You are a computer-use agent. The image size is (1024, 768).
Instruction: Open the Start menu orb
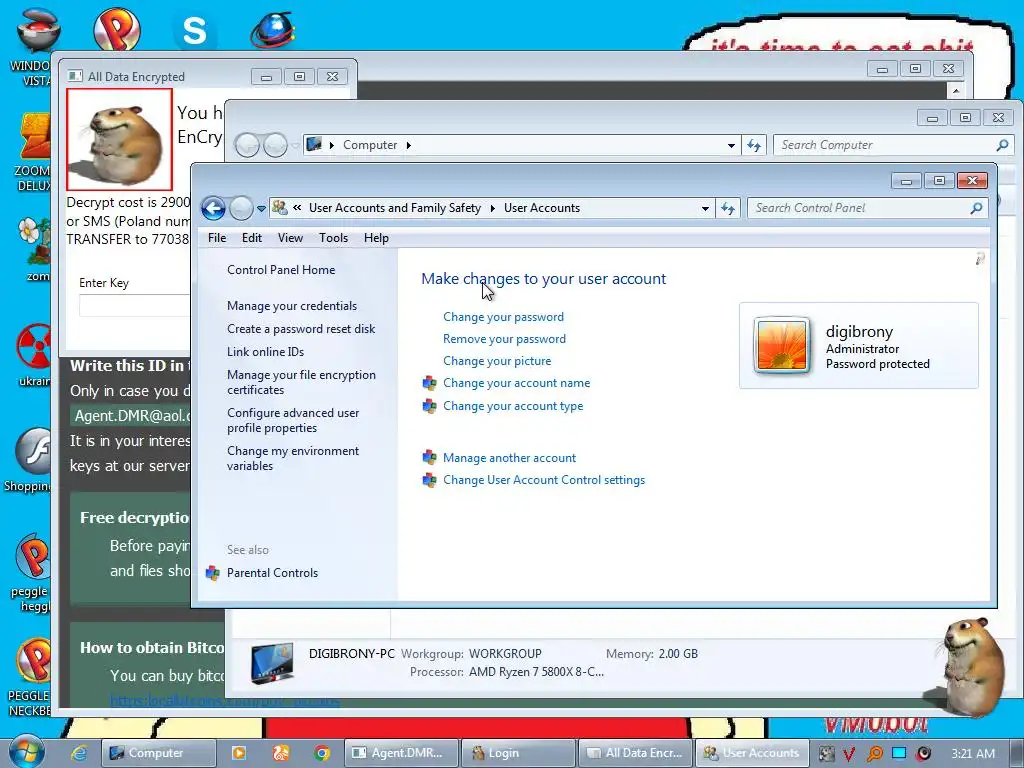pyautogui.click(x=26, y=752)
